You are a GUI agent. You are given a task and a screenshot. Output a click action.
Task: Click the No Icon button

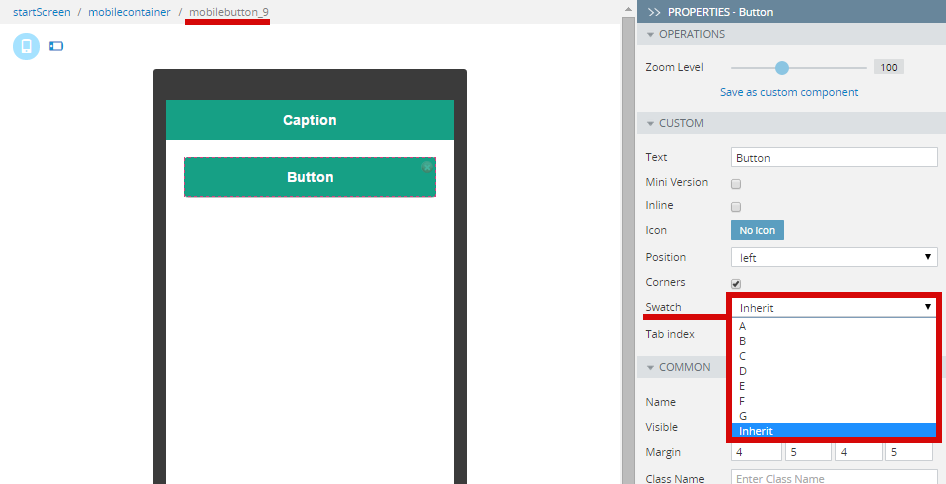(757, 230)
